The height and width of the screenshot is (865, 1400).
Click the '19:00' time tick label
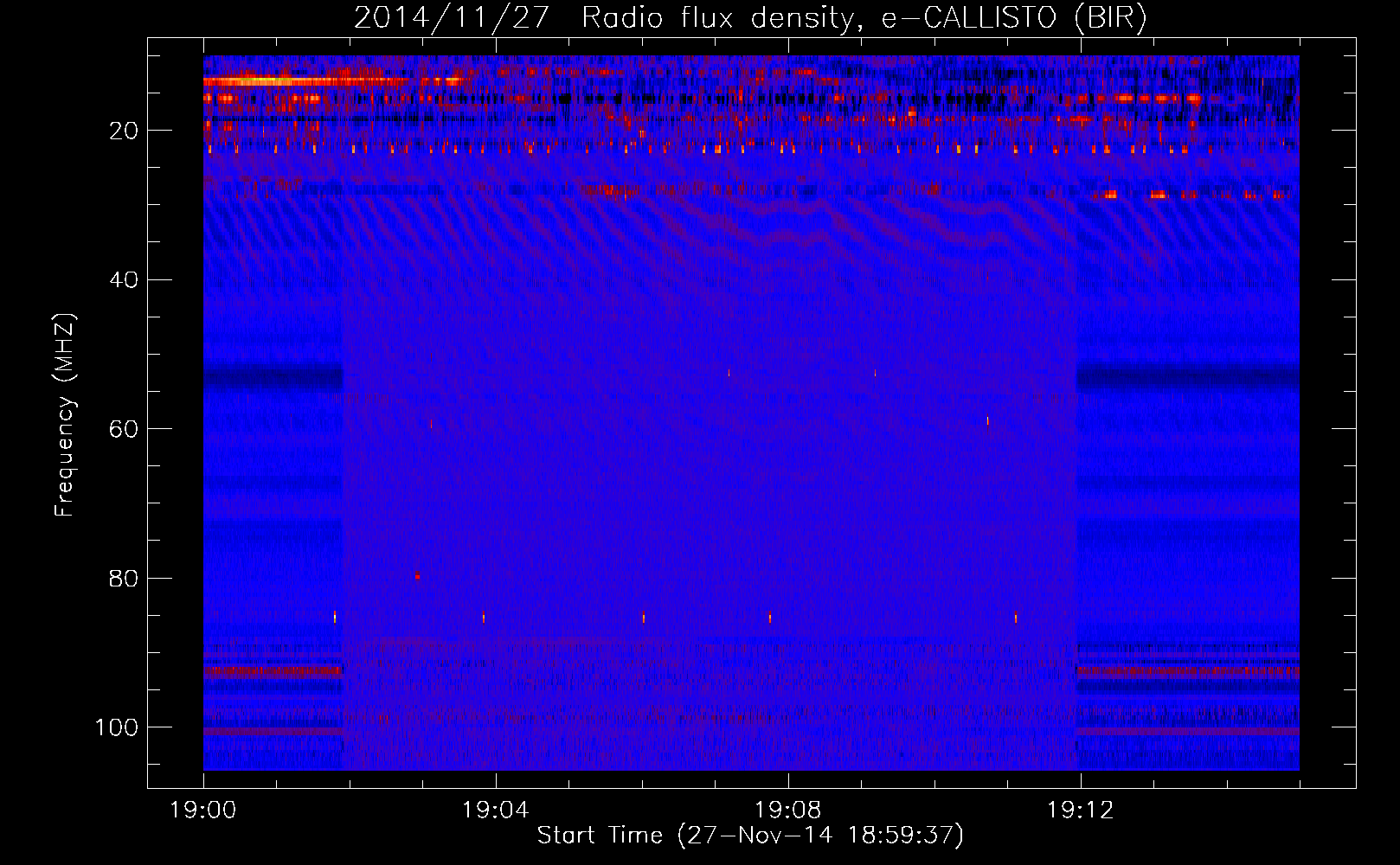(203, 811)
